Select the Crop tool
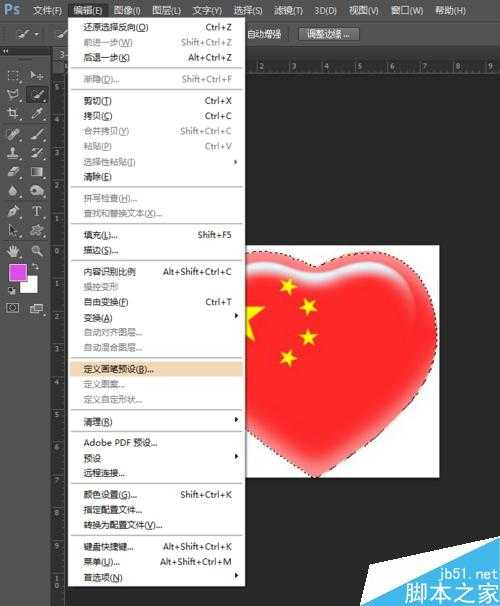500x606 pixels. (14, 113)
